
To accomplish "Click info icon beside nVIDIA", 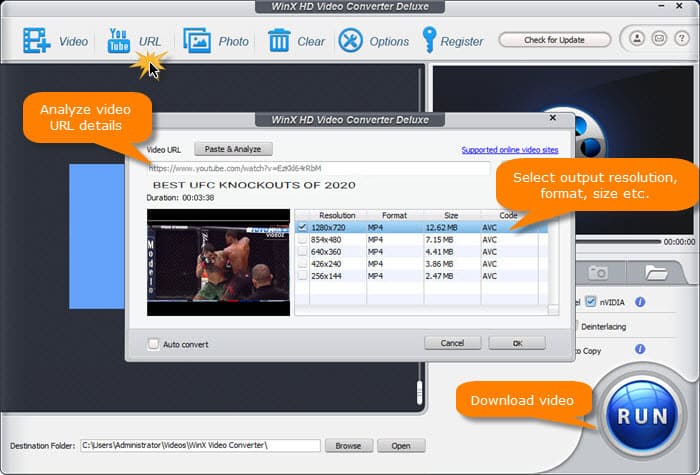I will point(640,302).
